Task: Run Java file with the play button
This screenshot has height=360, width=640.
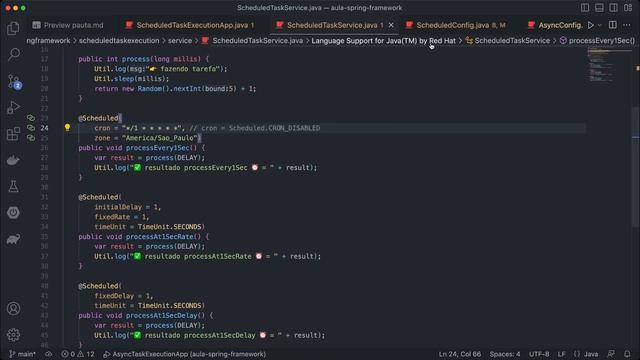Action: coord(590,25)
